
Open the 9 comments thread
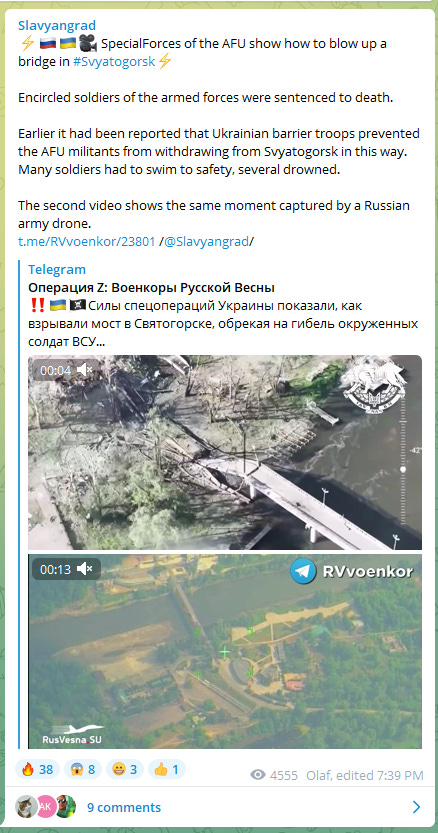pyautogui.click(x=124, y=808)
